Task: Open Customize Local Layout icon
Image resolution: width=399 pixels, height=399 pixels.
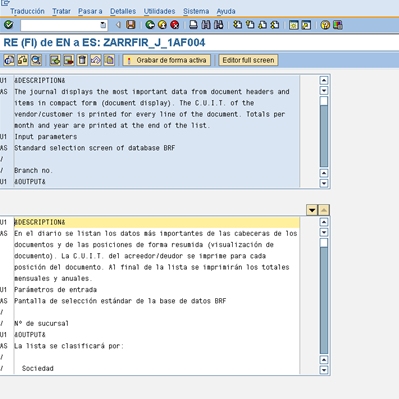Action: click(337, 25)
